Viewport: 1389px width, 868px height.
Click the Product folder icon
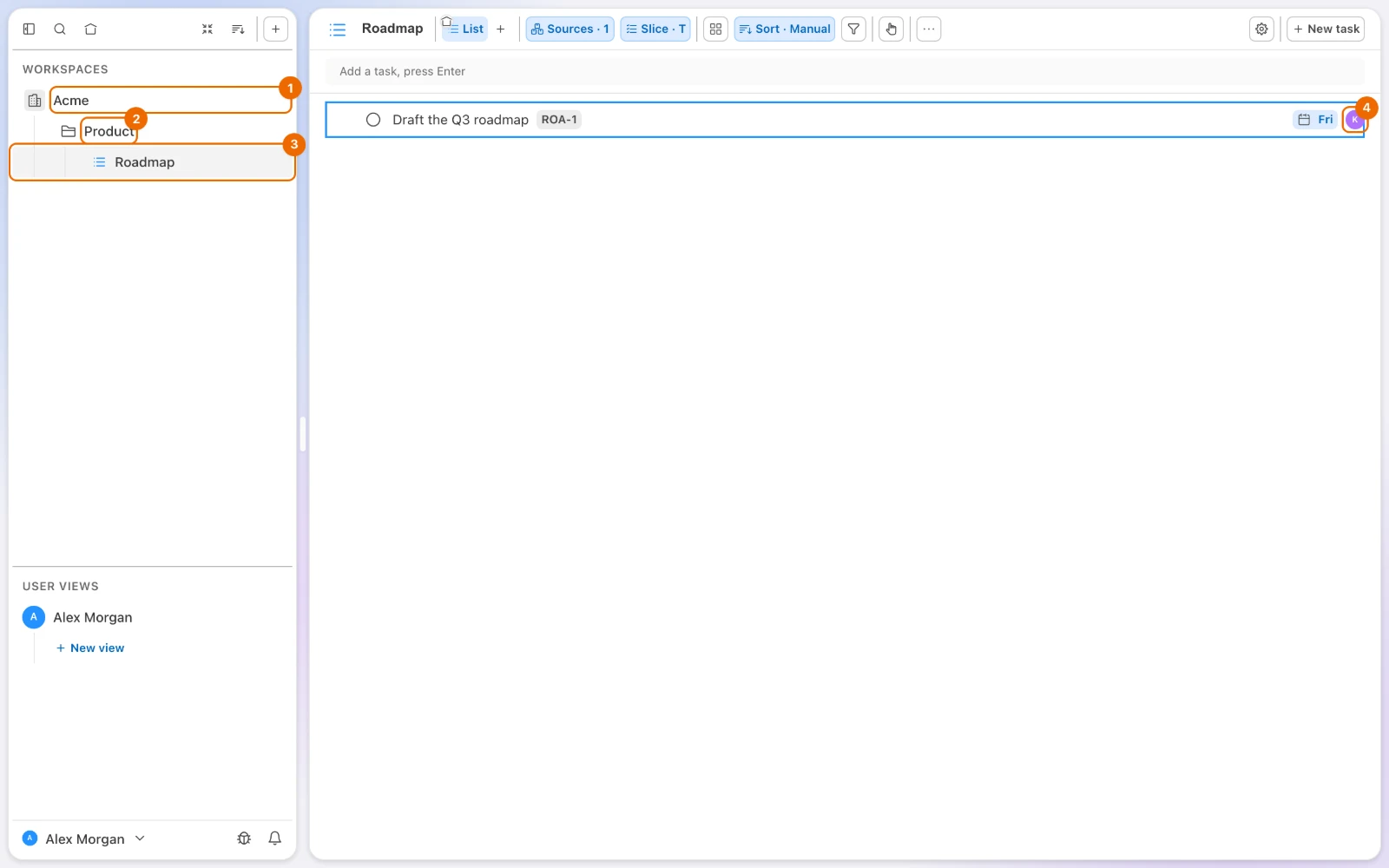tap(69, 131)
